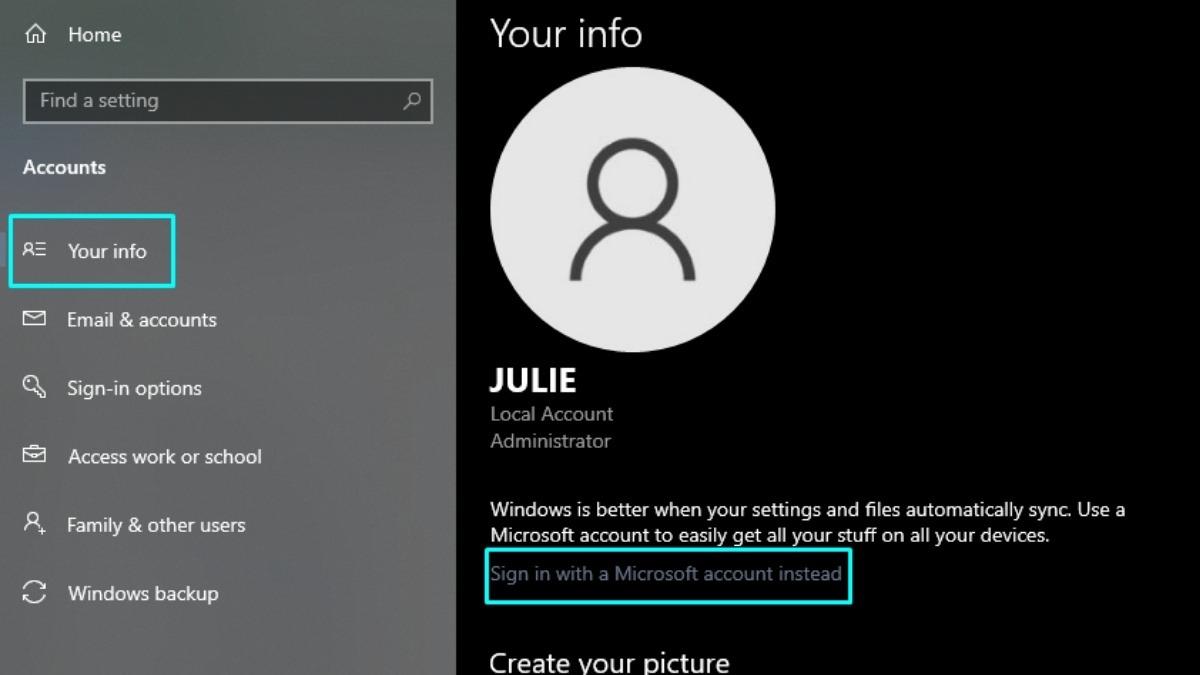This screenshot has height=675, width=1200.
Task: Click Sign in with a Microsoft account instead
Action: [x=666, y=574]
